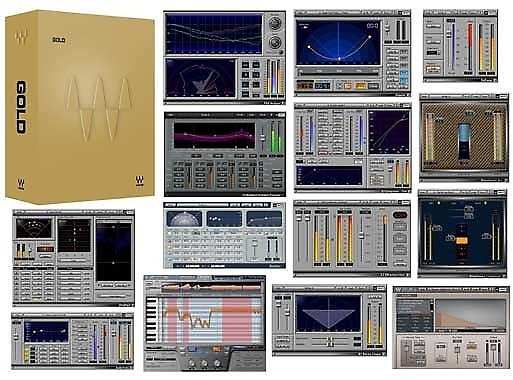513x380 pixels.
Task: Click the waveform overview strip above the pitch editor
Action: click(x=211, y=288)
